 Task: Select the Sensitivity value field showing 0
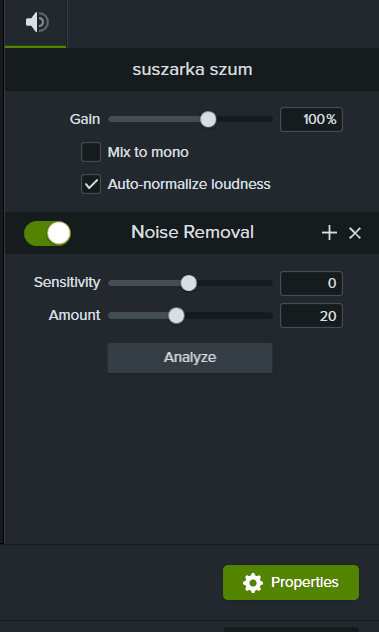pyautogui.click(x=311, y=283)
